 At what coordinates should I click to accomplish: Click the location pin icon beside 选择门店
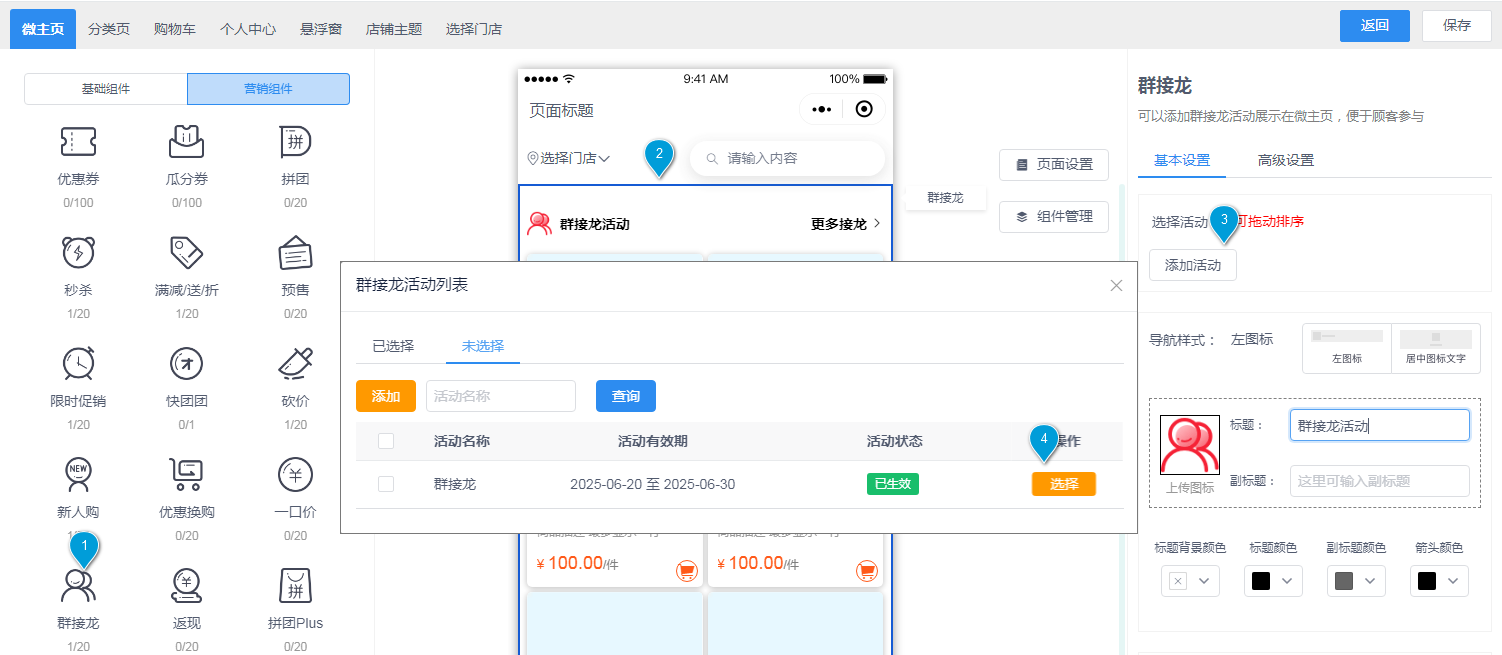533,158
